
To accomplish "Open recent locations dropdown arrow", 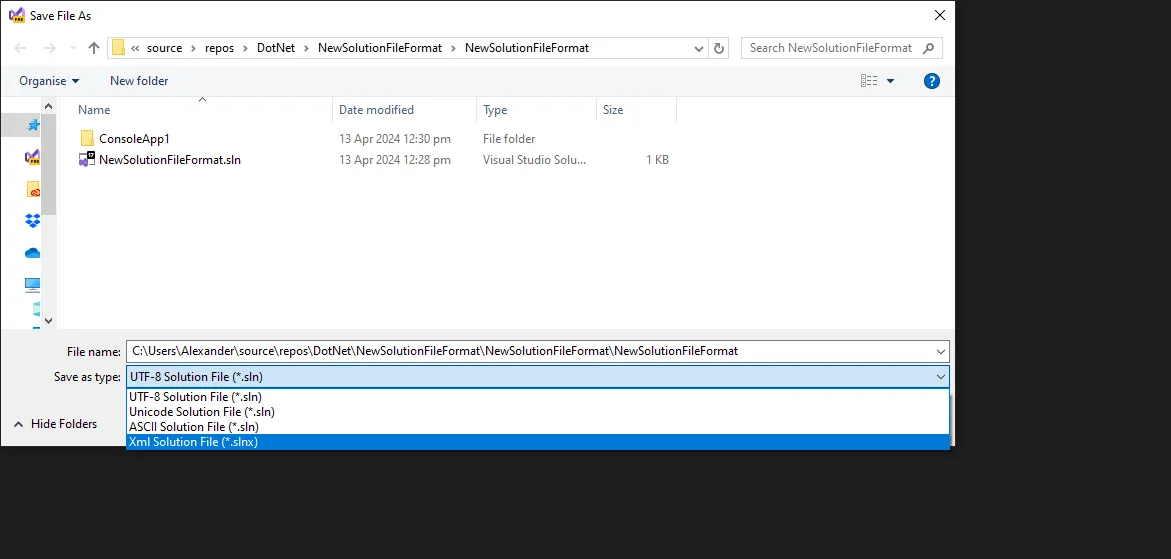I will tap(72, 48).
